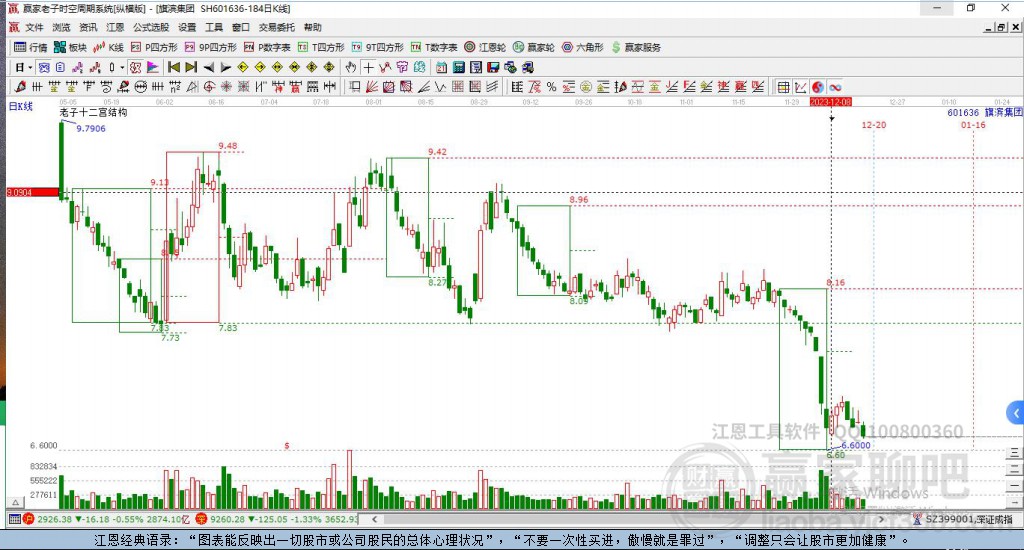The image size is (1024, 550).
Task: Open the calendar icon showing 21
Action: [441, 67]
